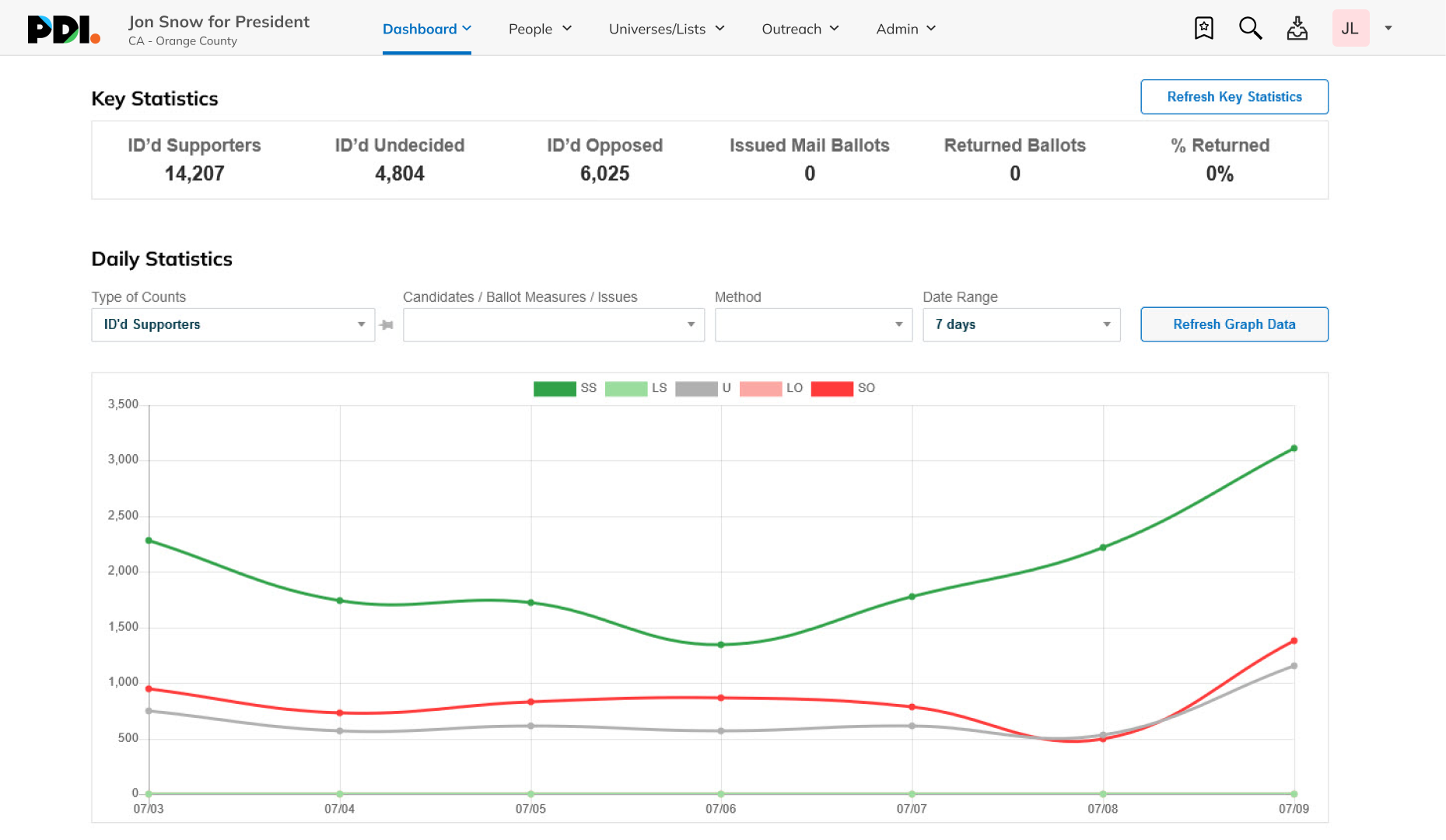Click SS data point on 07/08

[x=1103, y=548]
